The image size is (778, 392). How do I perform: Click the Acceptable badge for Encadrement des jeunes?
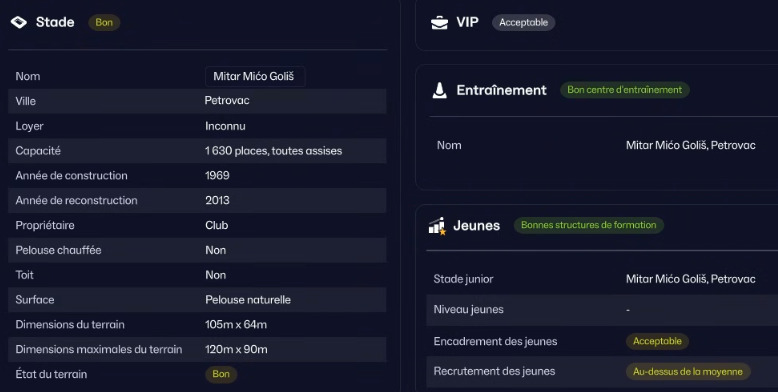coord(657,341)
